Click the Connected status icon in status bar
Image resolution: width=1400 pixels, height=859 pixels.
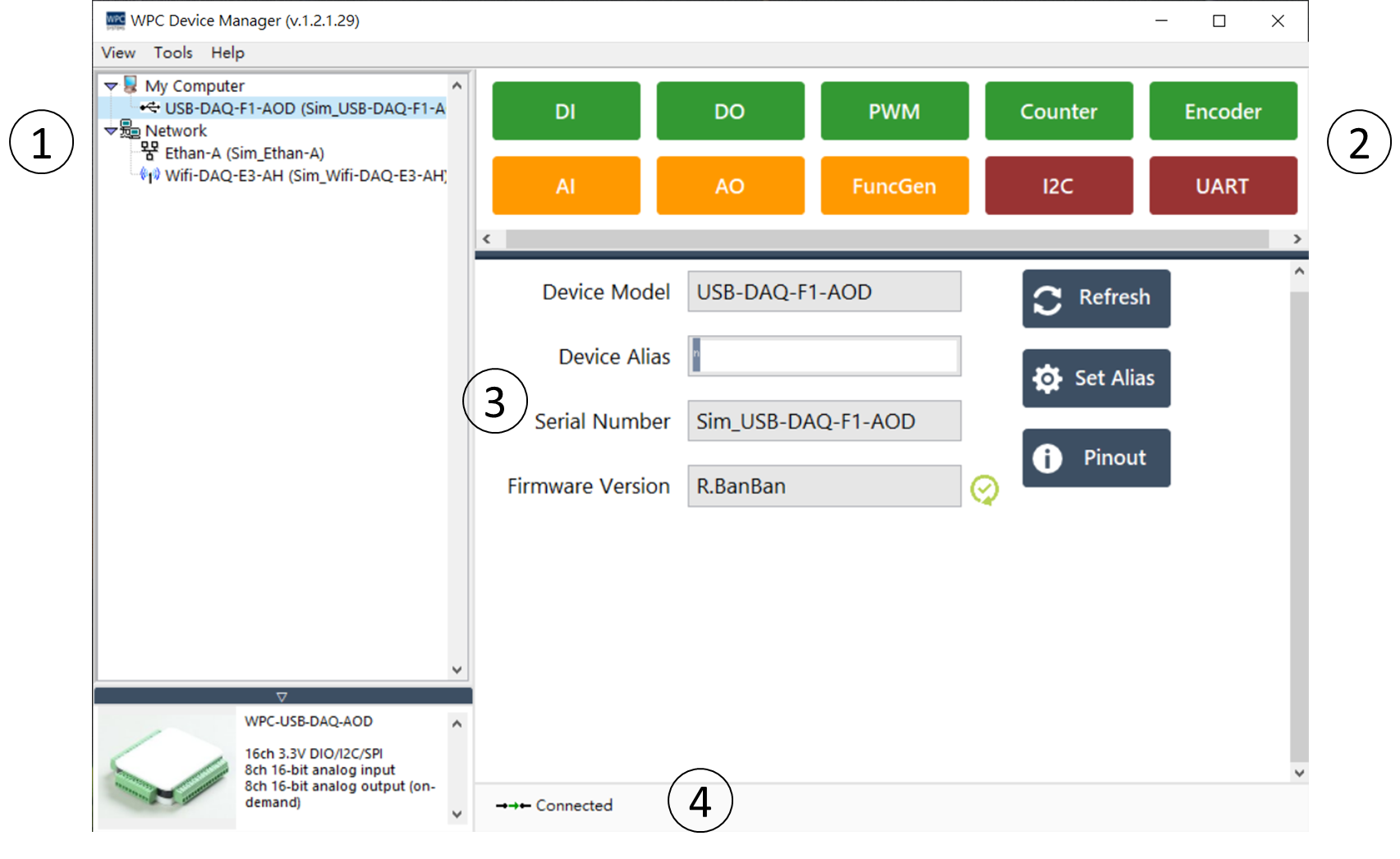click(513, 805)
